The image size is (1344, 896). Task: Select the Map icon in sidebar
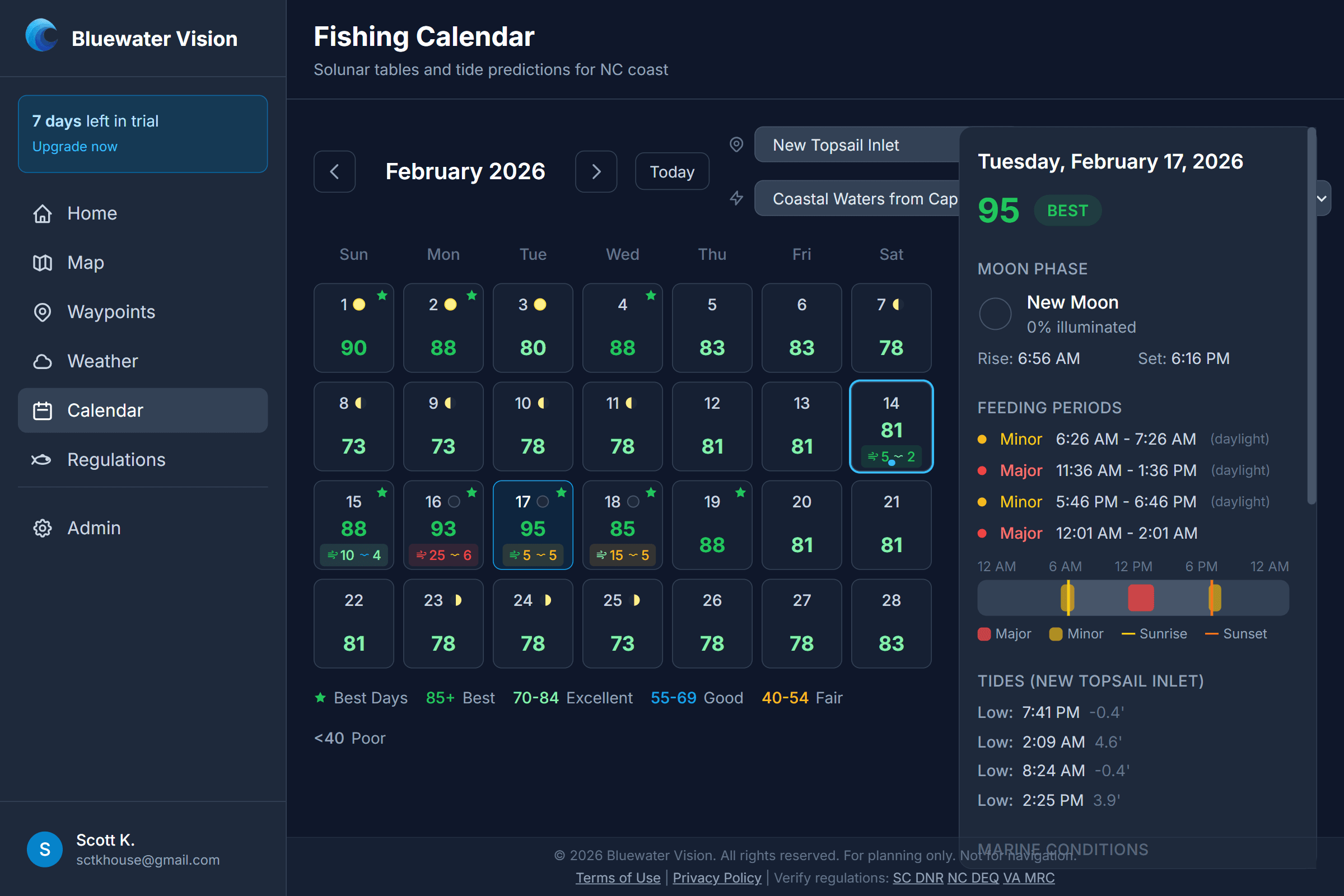[43, 263]
